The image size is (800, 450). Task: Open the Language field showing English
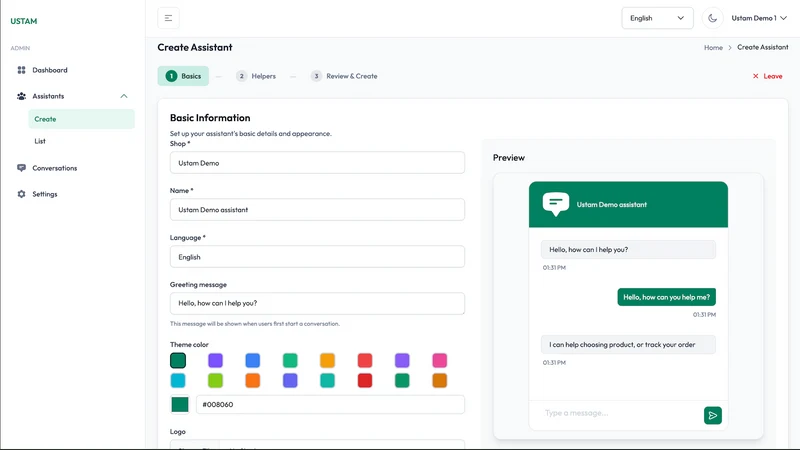(x=317, y=257)
